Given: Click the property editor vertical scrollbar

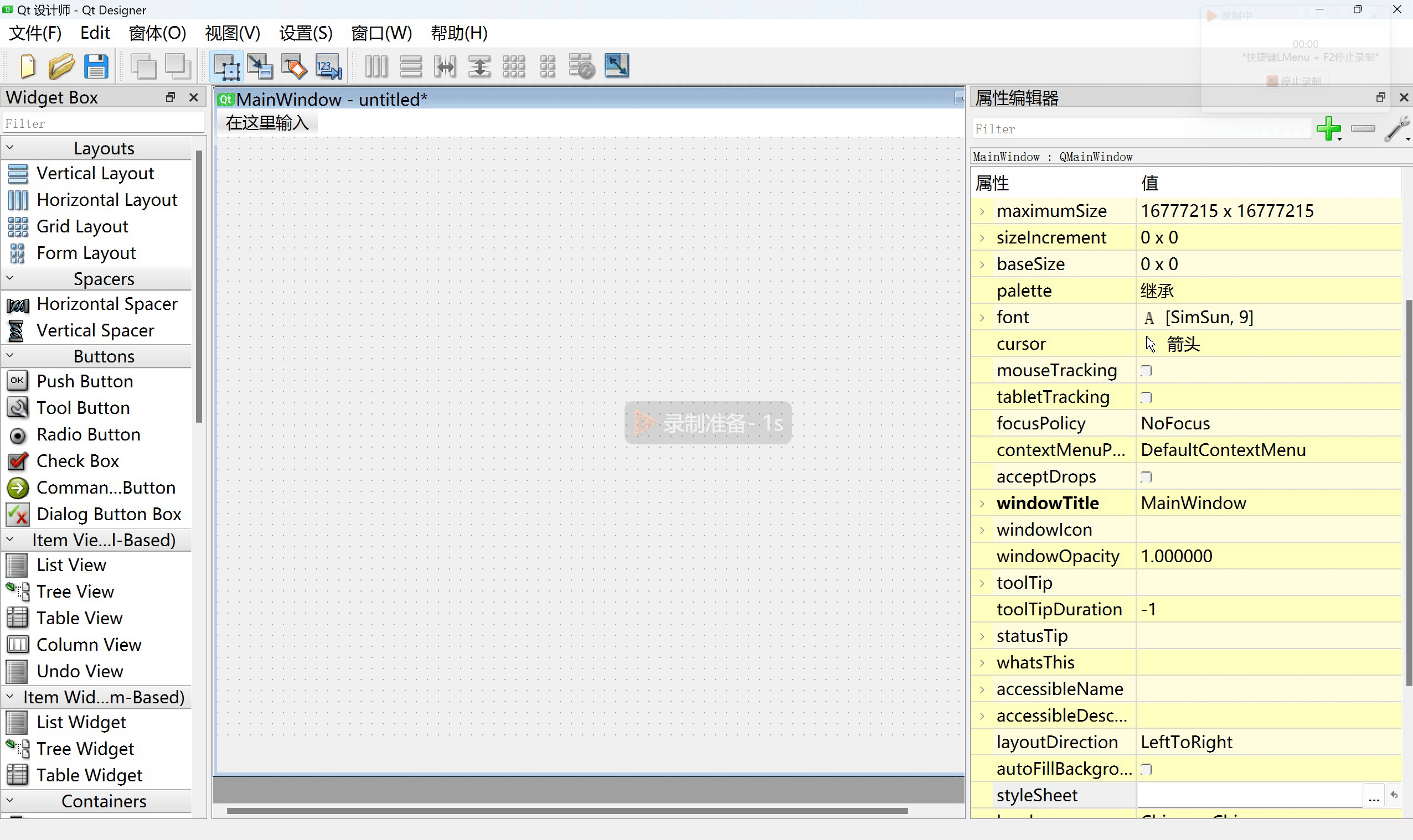Looking at the screenshot, I should pyautogui.click(x=1409, y=492).
